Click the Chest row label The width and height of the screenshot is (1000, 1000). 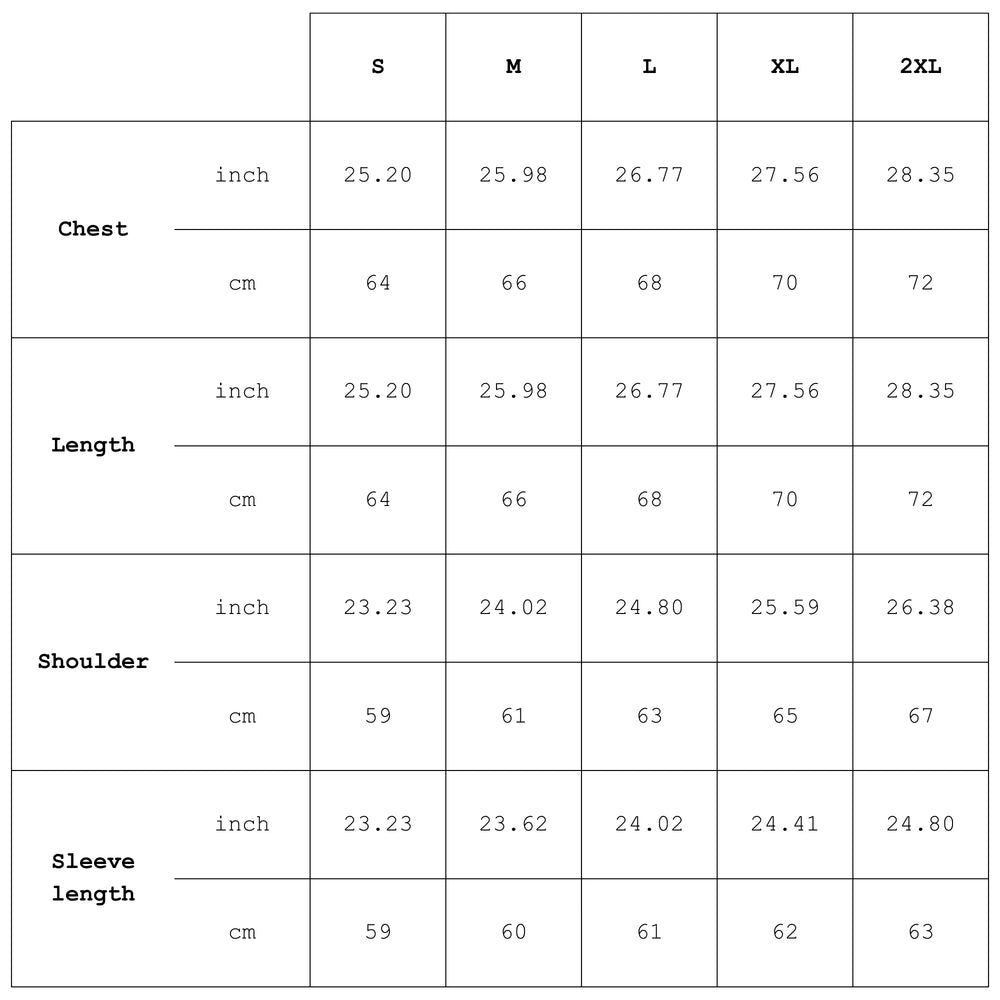click(93, 229)
